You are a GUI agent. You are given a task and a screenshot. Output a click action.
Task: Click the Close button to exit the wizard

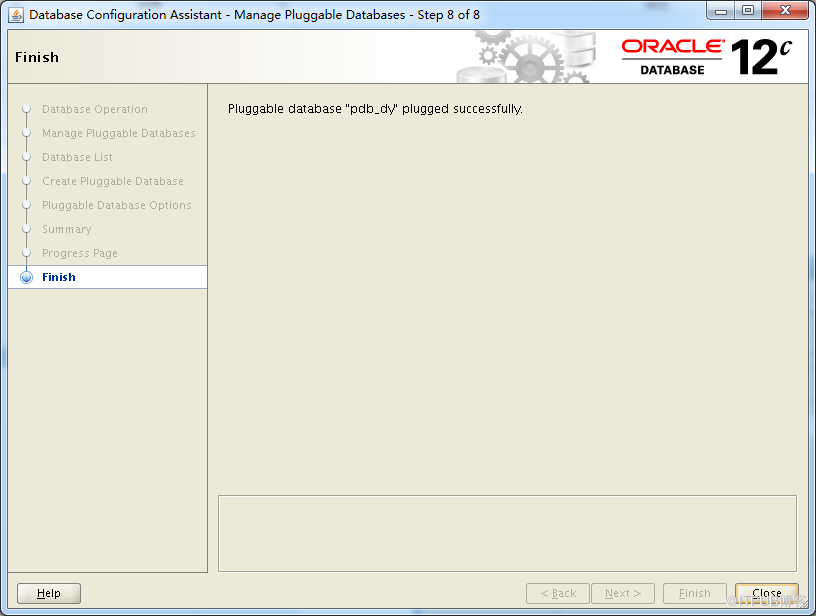click(767, 593)
